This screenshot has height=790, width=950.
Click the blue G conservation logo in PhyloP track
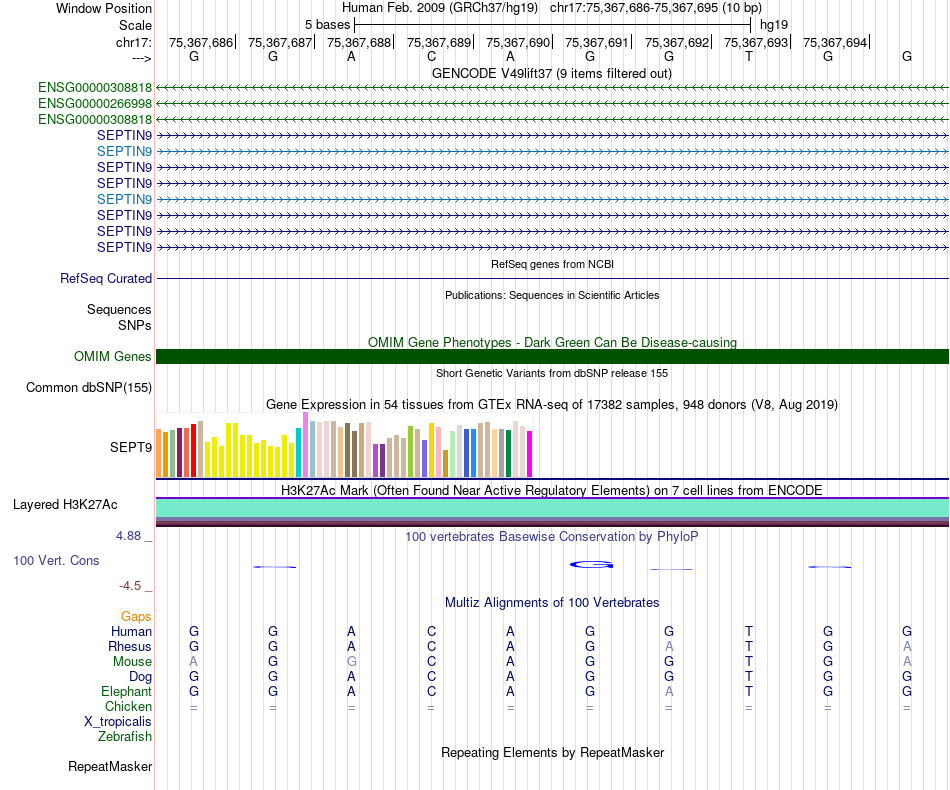[x=591, y=565]
